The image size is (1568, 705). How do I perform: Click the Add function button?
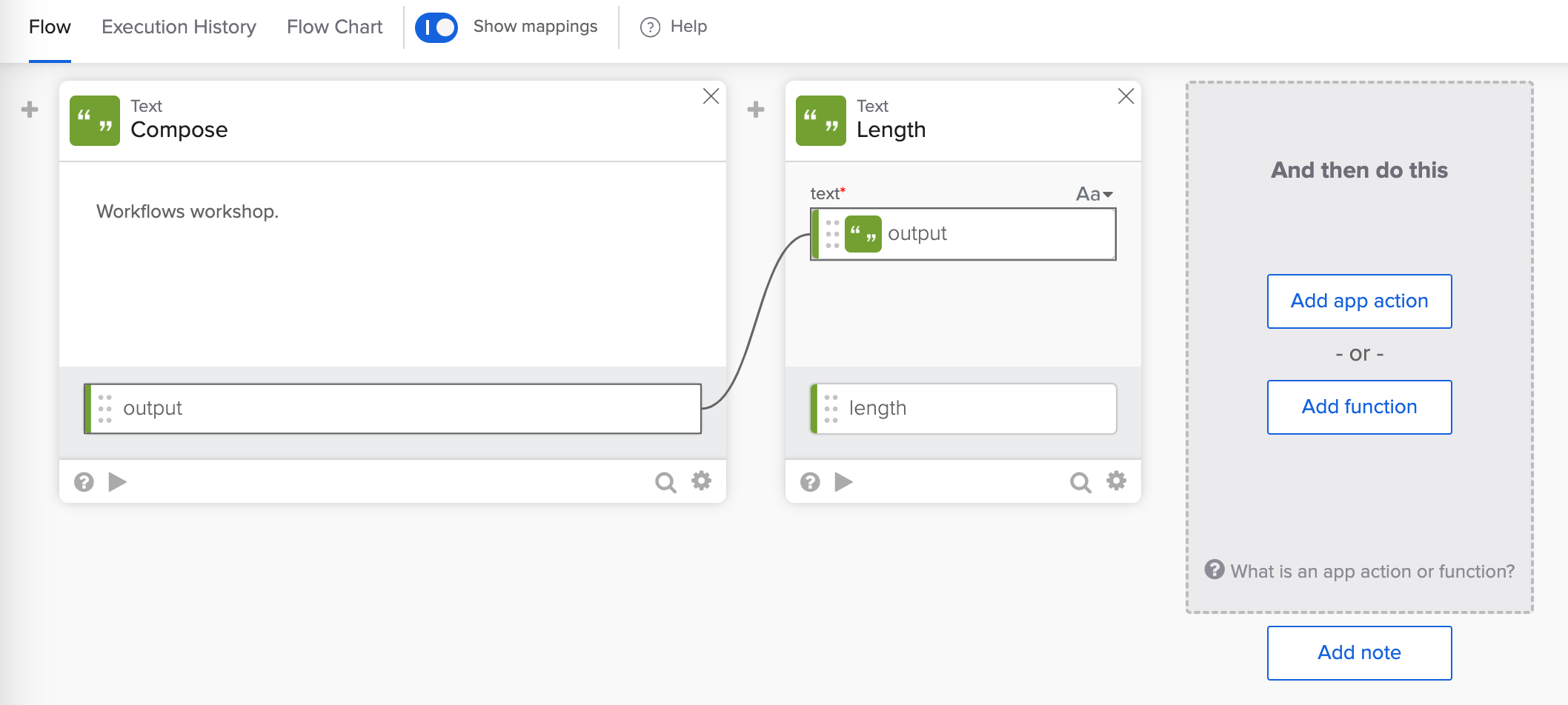pyautogui.click(x=1359, y=407)
